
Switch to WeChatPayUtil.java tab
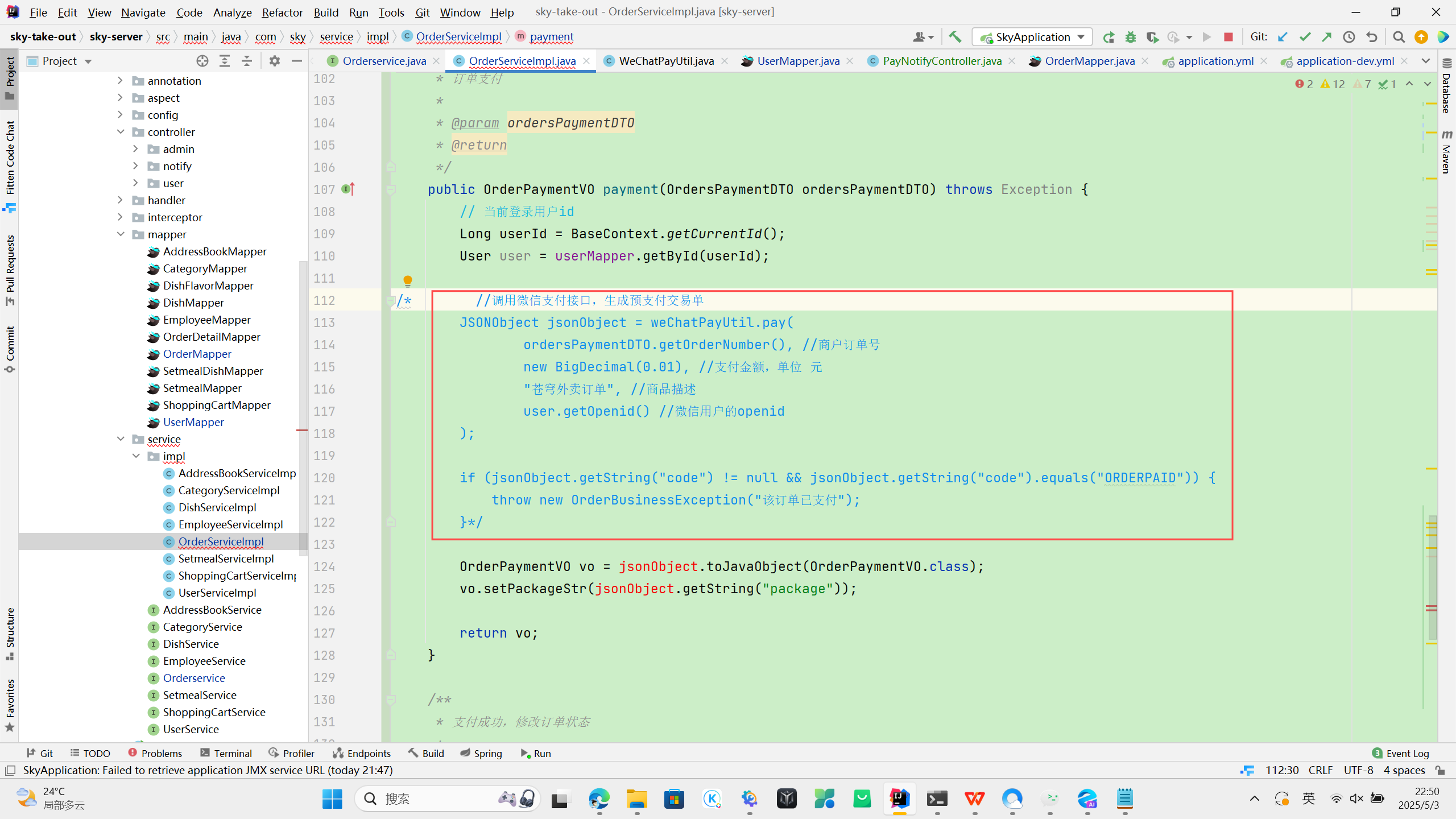click(x=665, y=61)
